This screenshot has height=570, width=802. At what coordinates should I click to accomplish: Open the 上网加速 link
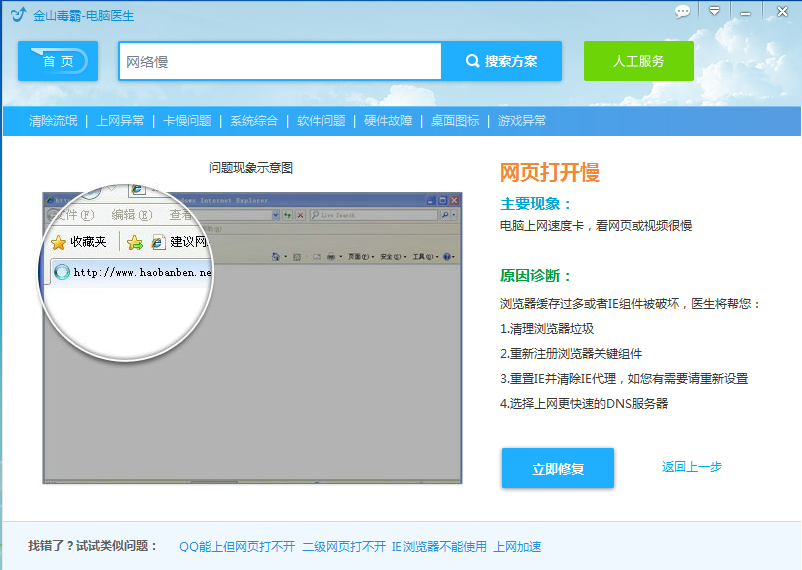click(517, 546)
